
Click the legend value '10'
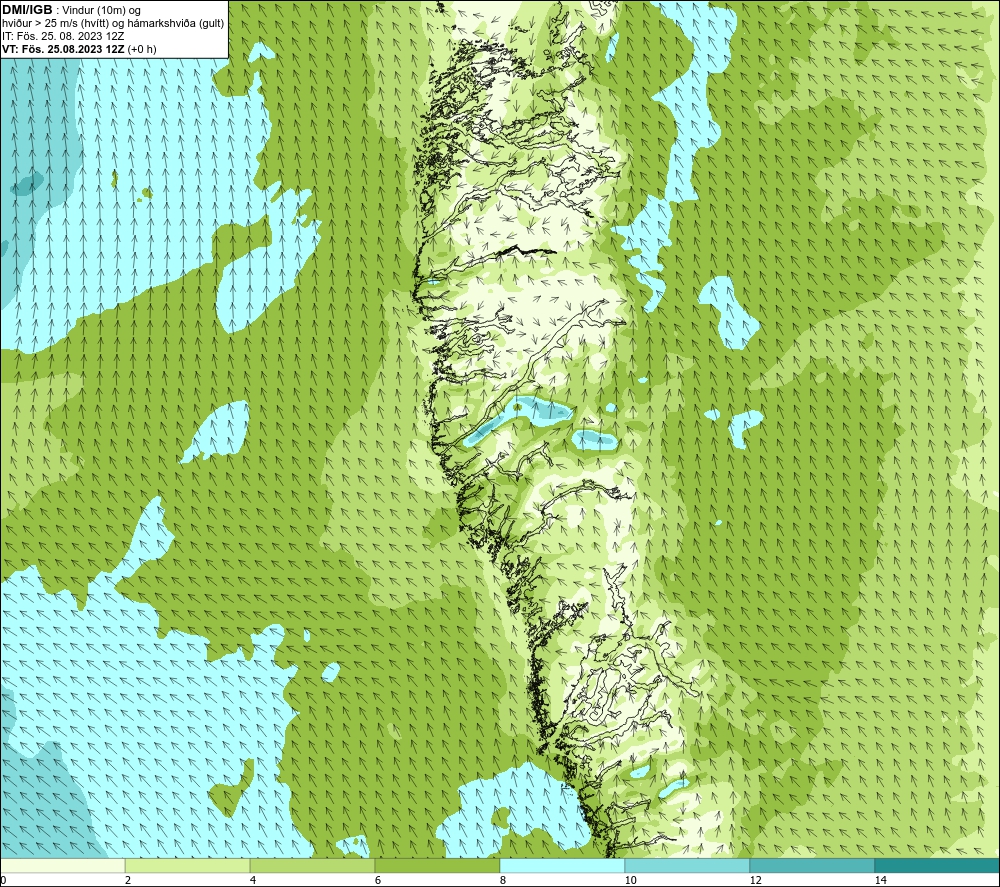tap(630, 880)
